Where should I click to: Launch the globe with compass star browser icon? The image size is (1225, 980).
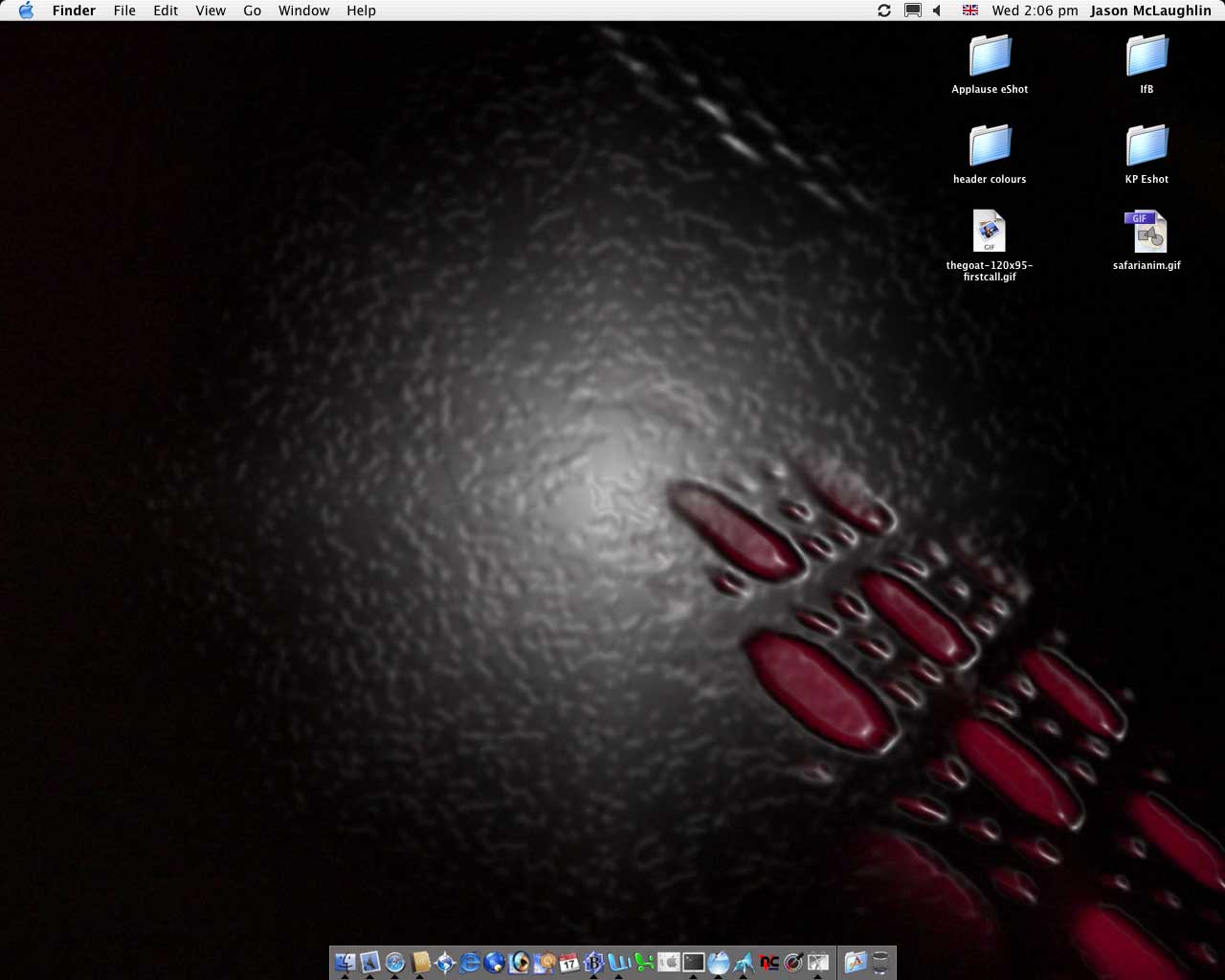[x=444, y=962]
